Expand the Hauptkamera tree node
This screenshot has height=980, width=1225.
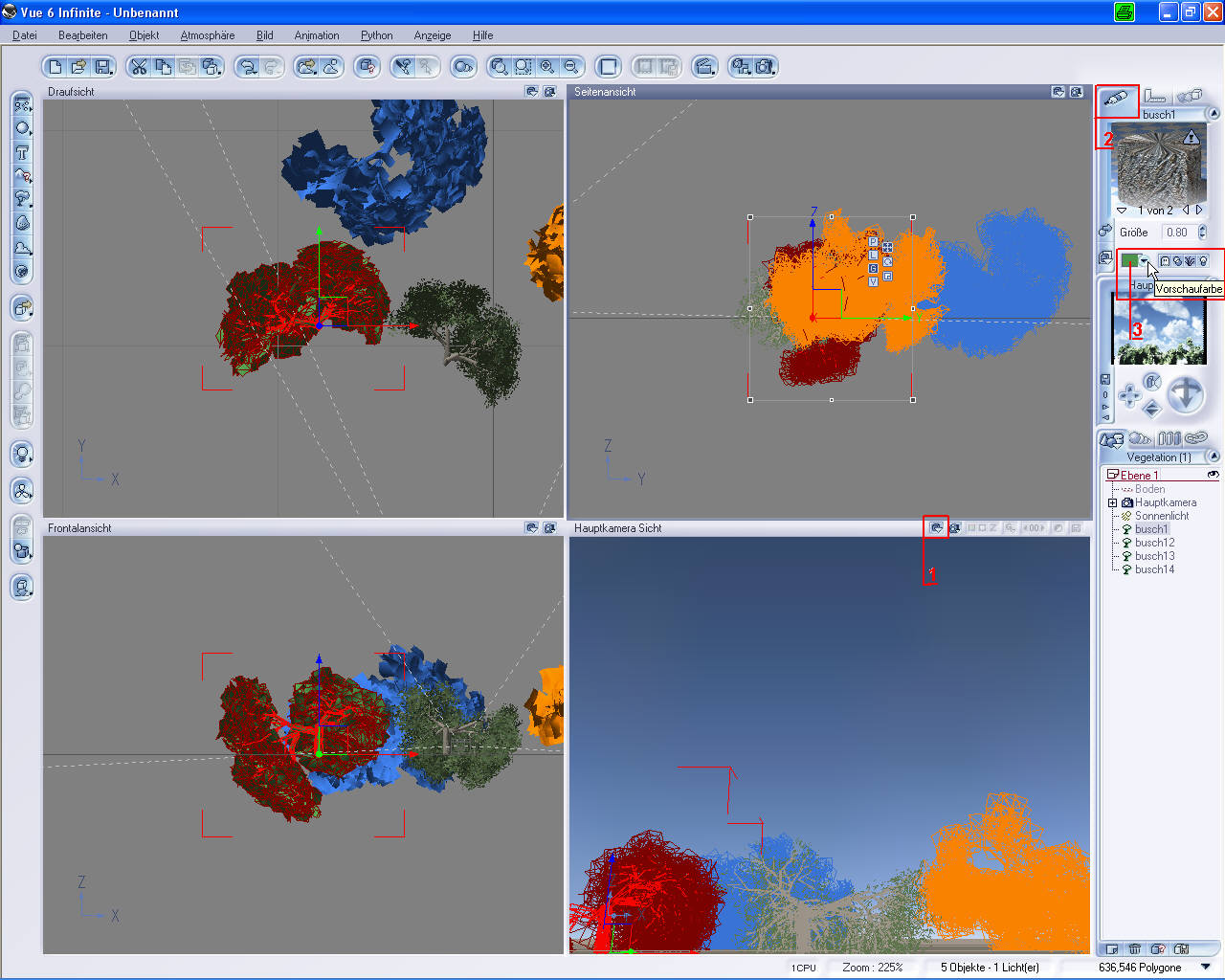pyautogui.click(x=1112, y=502)
